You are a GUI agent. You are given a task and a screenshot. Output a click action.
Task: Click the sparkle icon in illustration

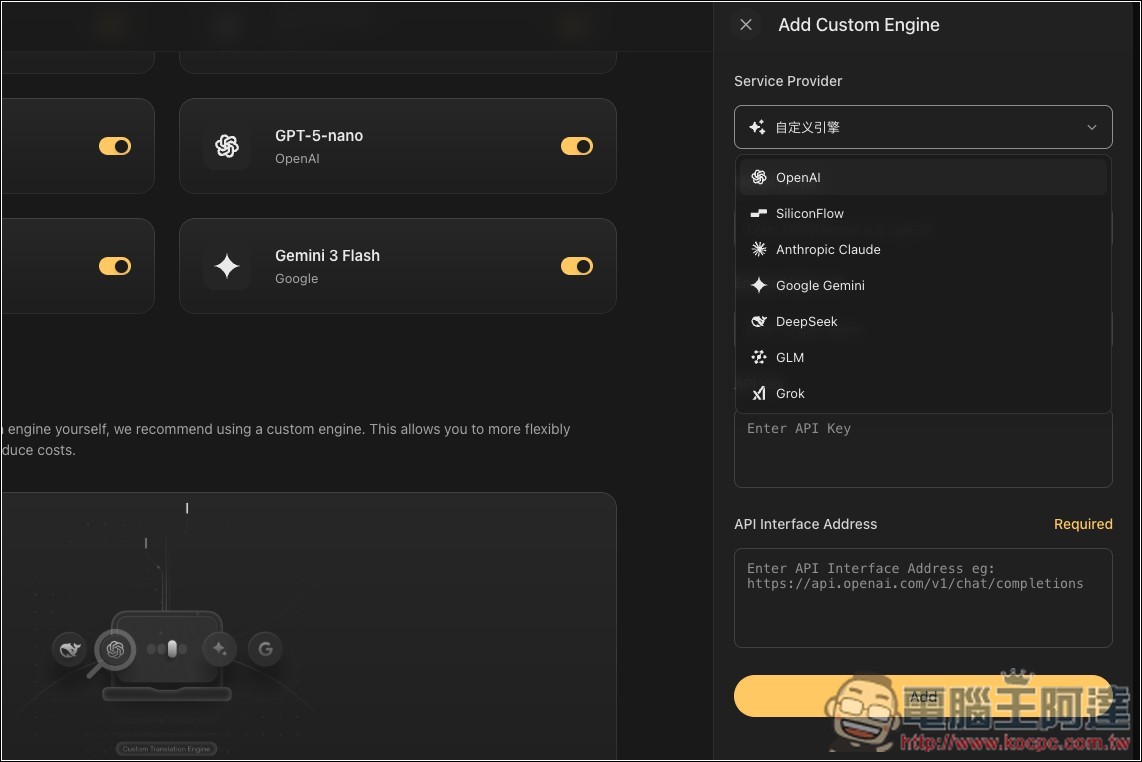[x=219, y=648]
